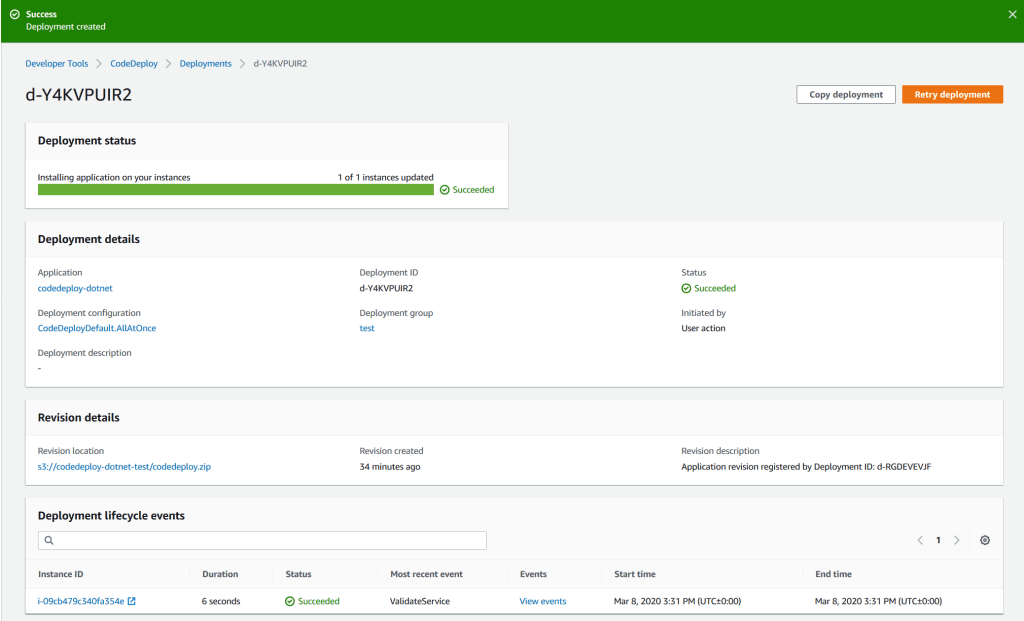Open the S3 revision location link
The width and height of the screenshot is (1024, 621).
[x=124, y=466]
